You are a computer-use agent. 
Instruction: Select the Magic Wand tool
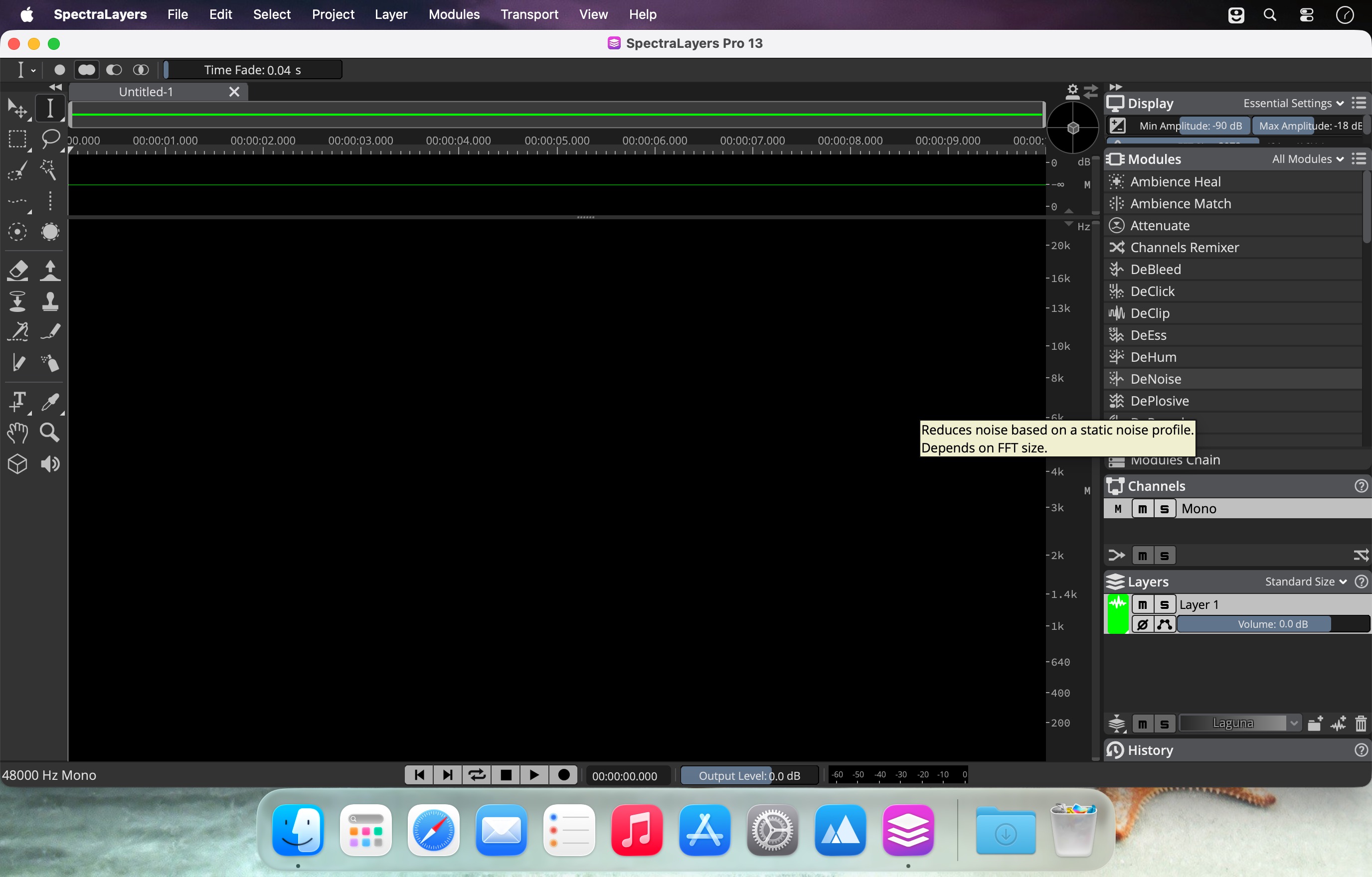pos(50,170)
